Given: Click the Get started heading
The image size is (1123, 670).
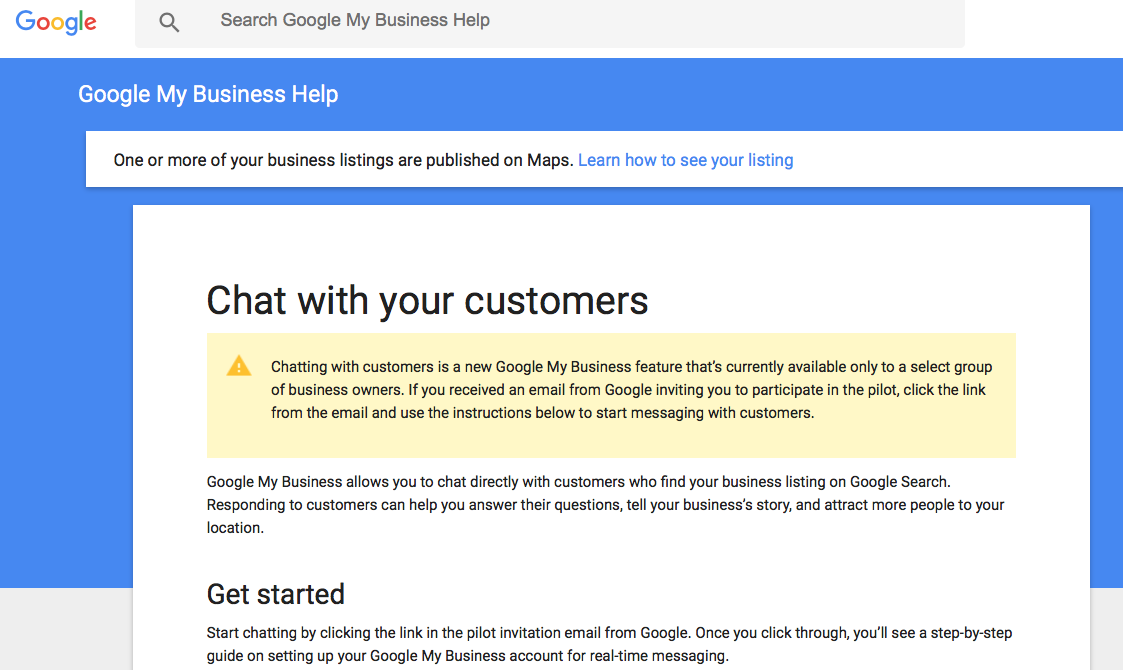Looking at the screenshot, I should (276, 594).
